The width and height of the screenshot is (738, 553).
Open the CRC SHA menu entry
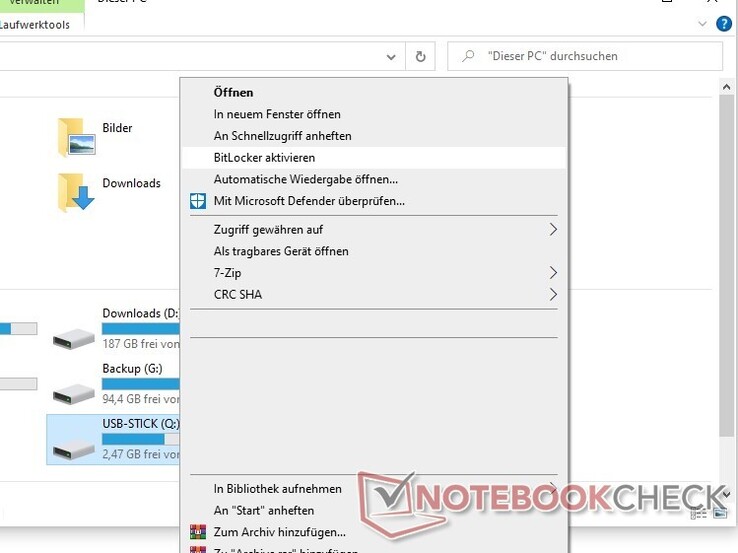(374, 294)
